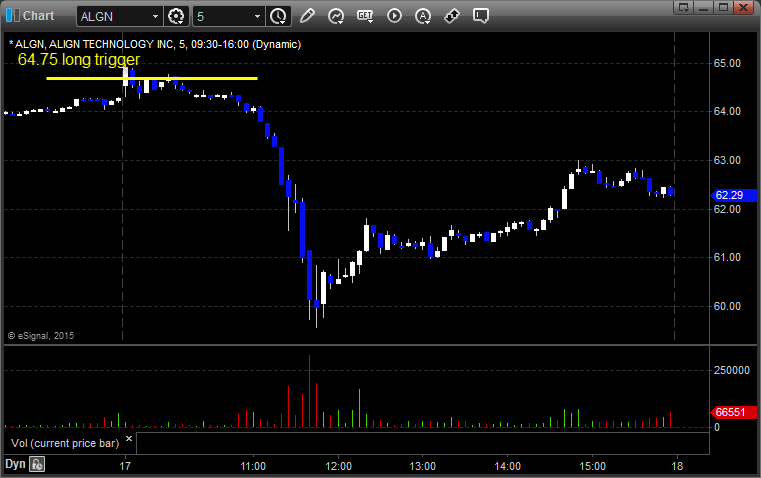Click the 62.00 price axis label
This screenshot has height=478, width=761.
tap(727, 209)
